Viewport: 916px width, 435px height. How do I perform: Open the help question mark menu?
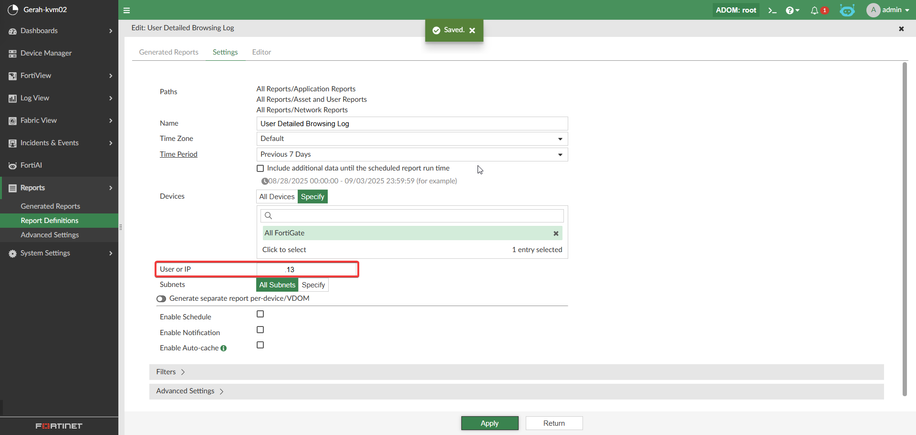tap(793, 11)
